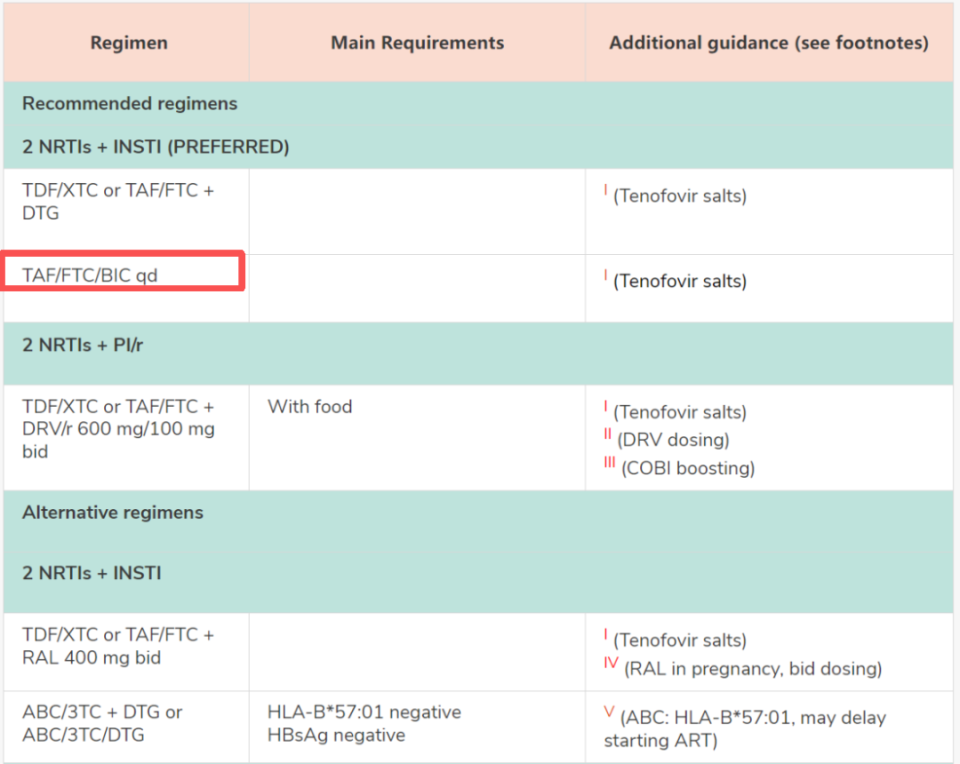Select the Additional guidance column header
The width and height of the screenshot is (960, 764).
pos(768,43)
